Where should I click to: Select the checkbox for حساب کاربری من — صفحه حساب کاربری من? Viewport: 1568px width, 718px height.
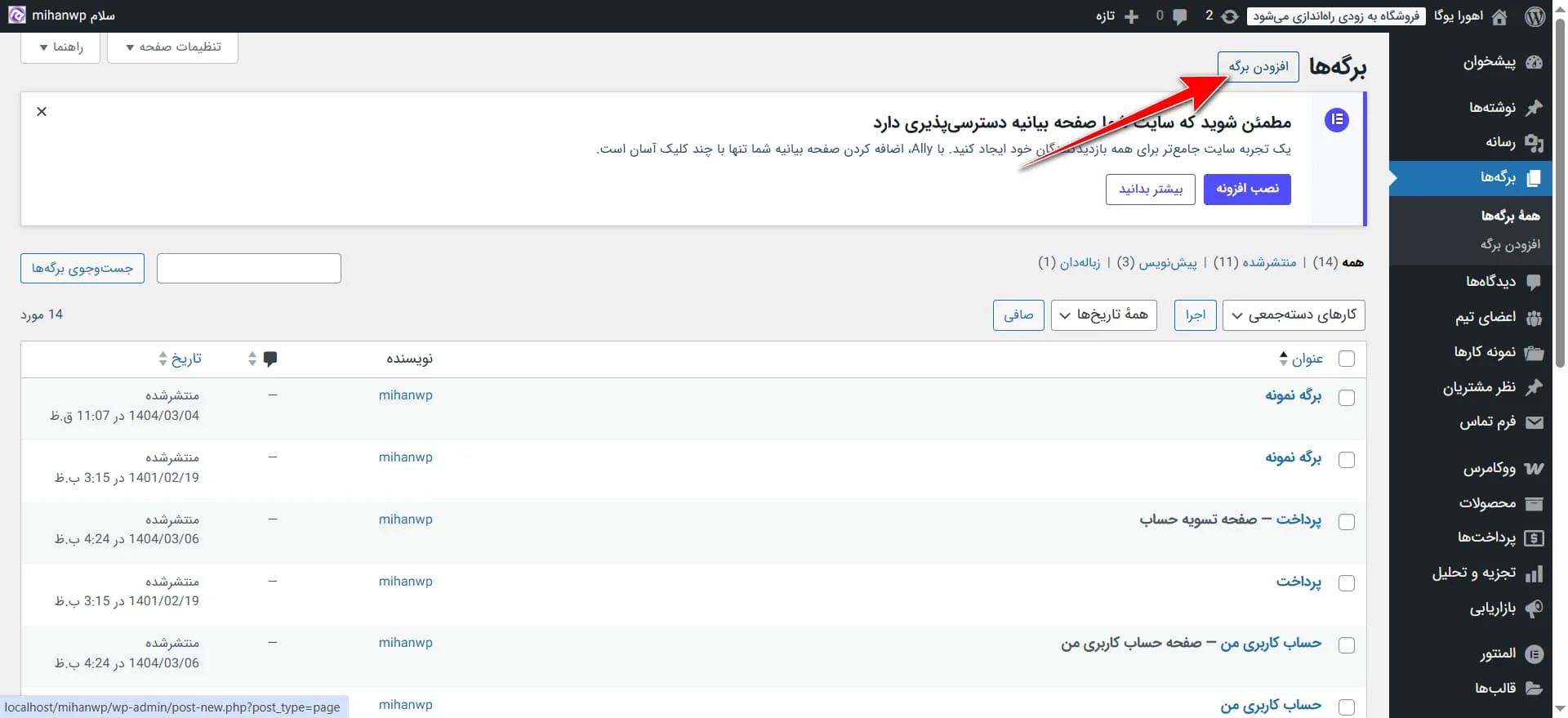[x=1347, y=645]
